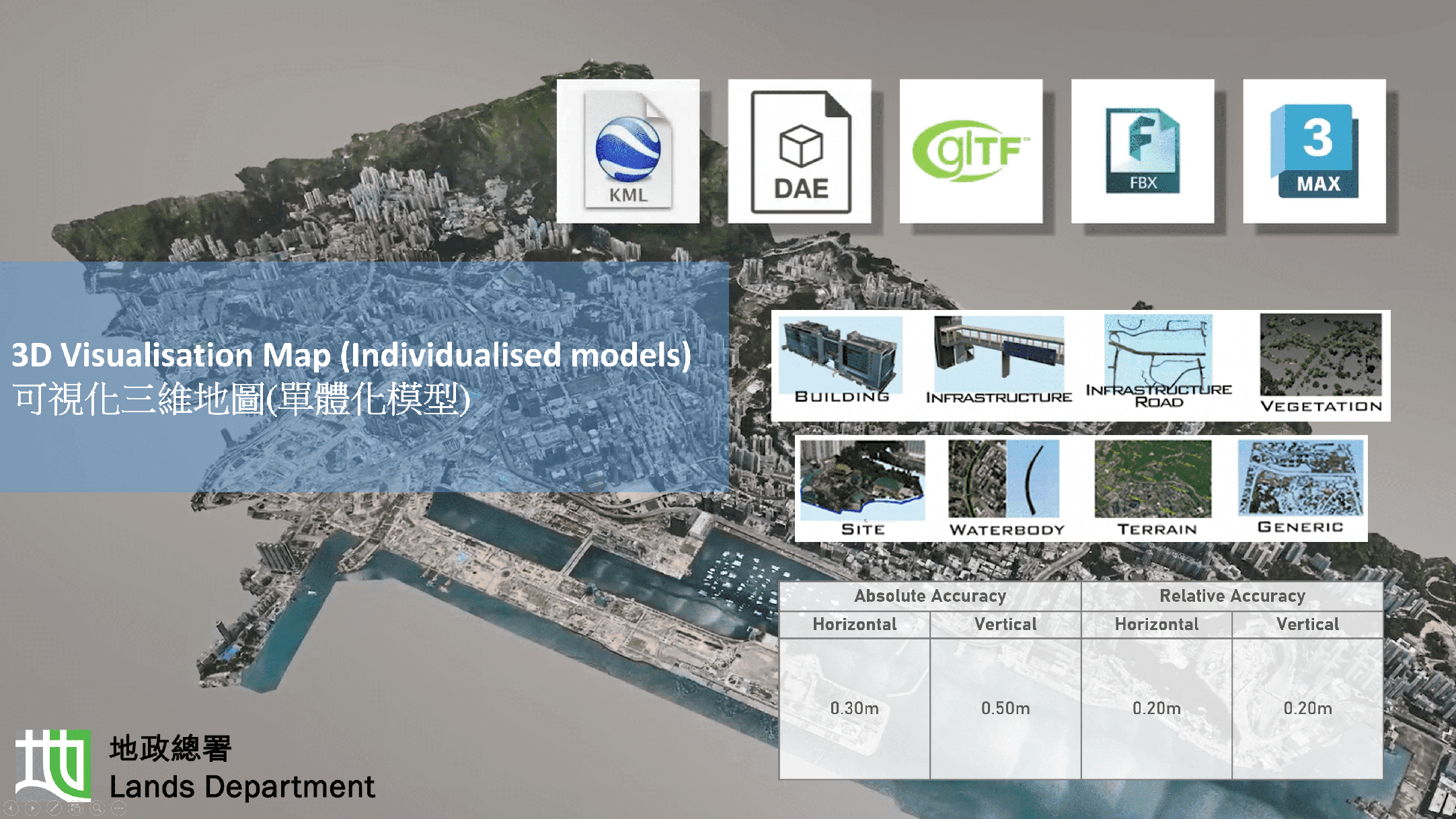The image size is (1456, 819).
Task: Open the glTF format logo
Action: coord(970,149)
